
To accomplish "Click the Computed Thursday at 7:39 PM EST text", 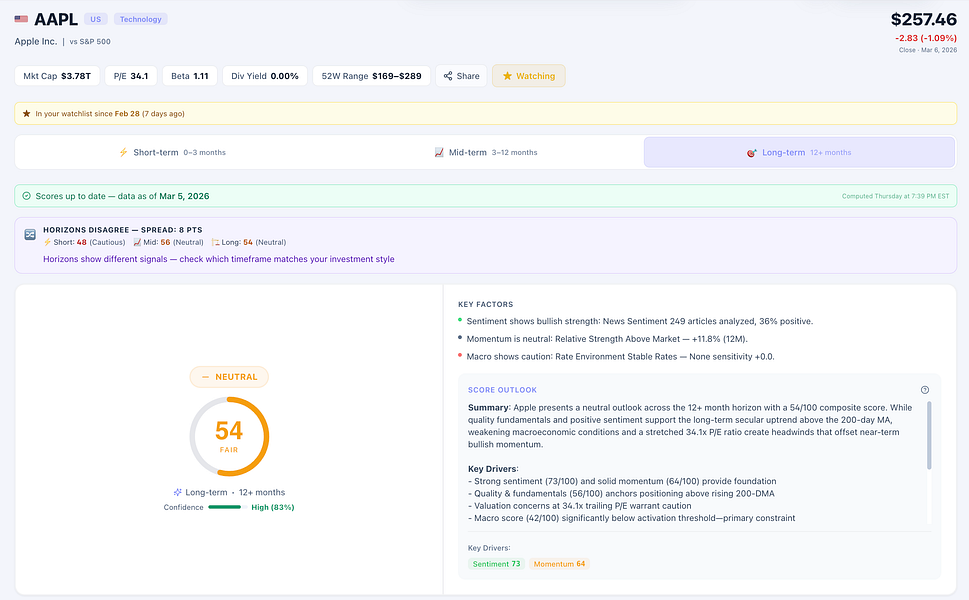I will pos(895,196).
